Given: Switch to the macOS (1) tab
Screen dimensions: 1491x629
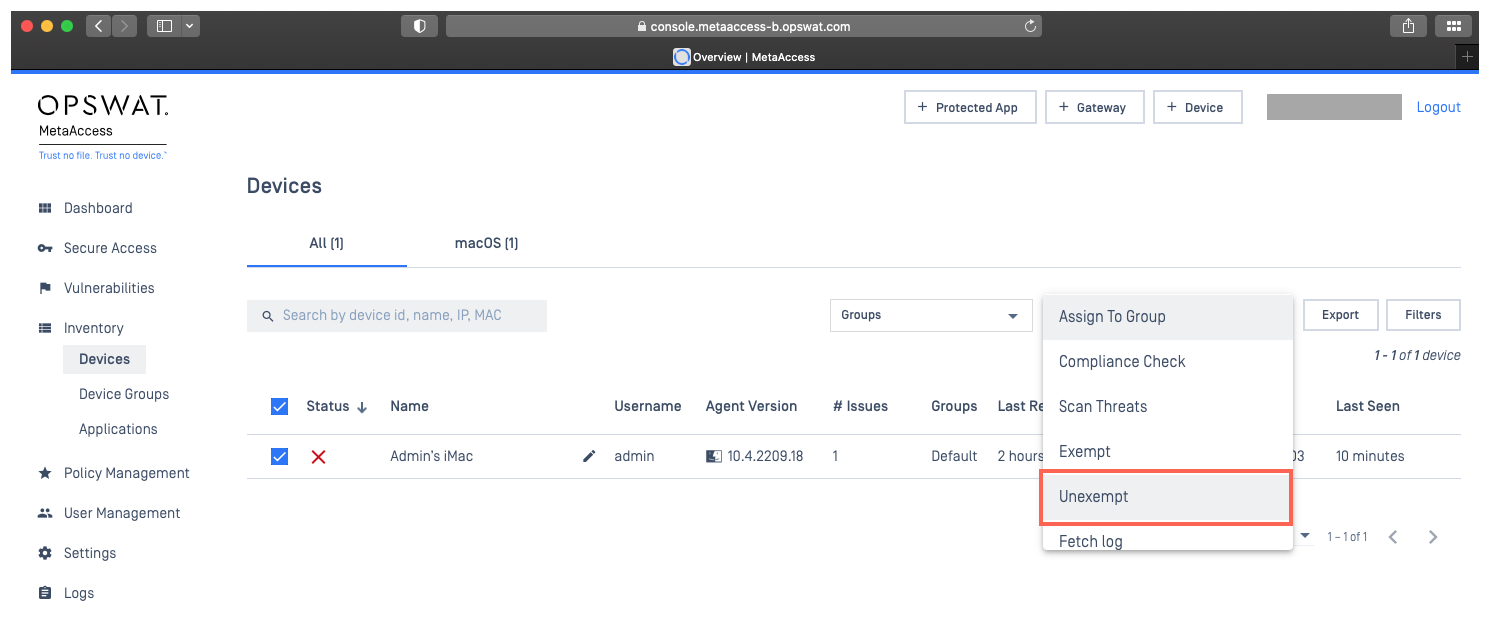Looking at the screenshot, I should click(487, 243).
